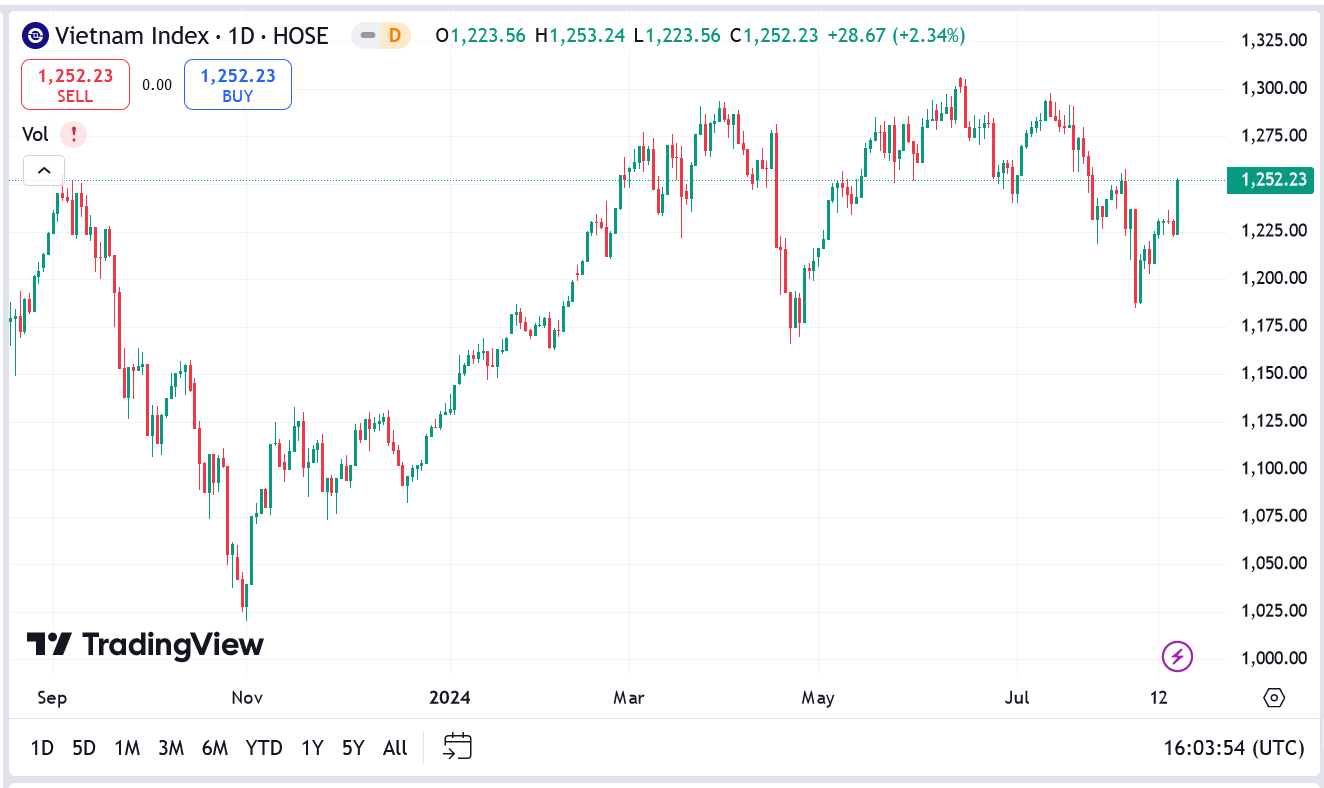The image size is (1324, 788).
Task: Expand the interval selector pill
Action: 381,34
